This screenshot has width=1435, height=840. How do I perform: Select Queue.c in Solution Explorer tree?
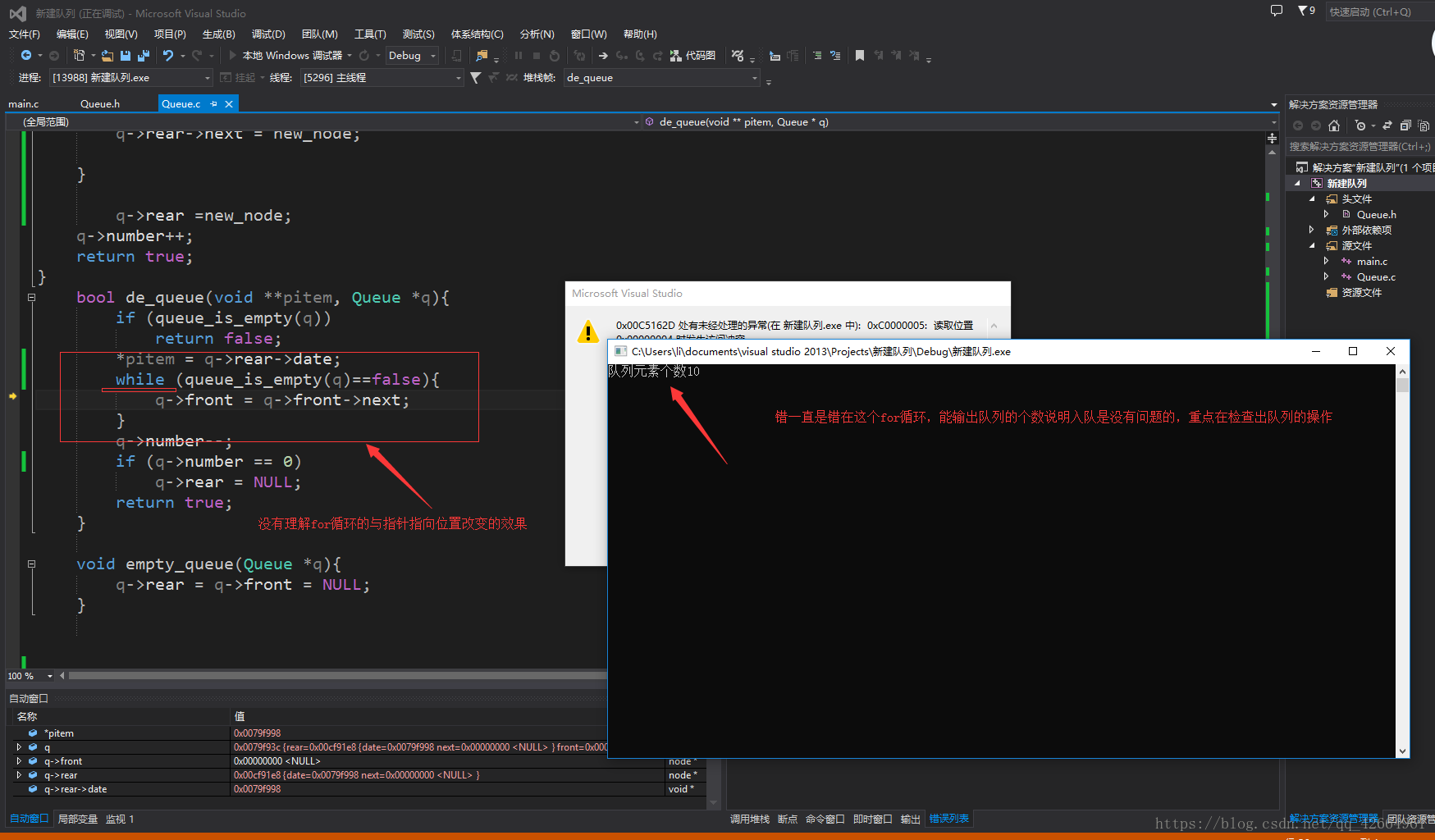[1376, 276]
